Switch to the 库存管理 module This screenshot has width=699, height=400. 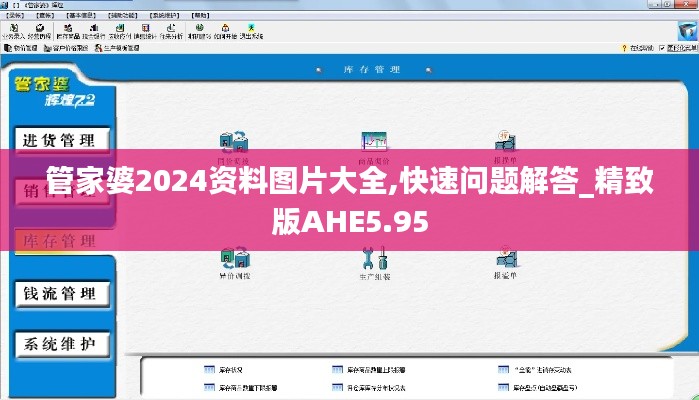(60, 242)
